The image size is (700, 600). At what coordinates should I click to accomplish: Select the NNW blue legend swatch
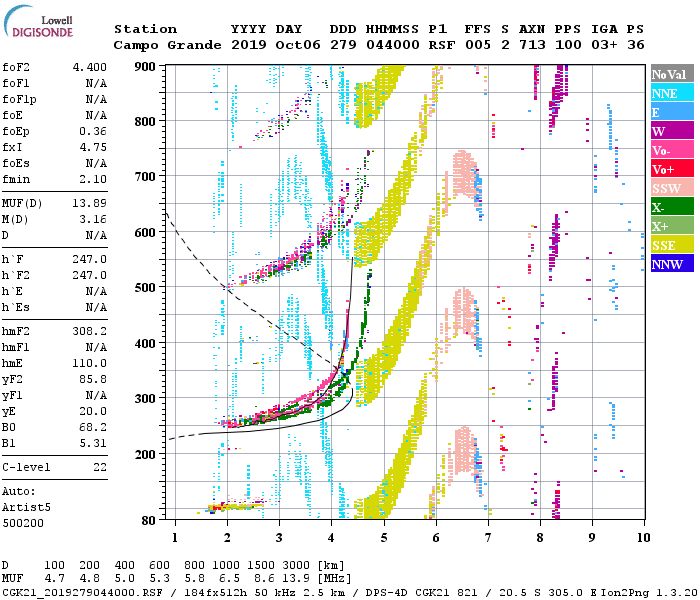[x=672, y=264]
